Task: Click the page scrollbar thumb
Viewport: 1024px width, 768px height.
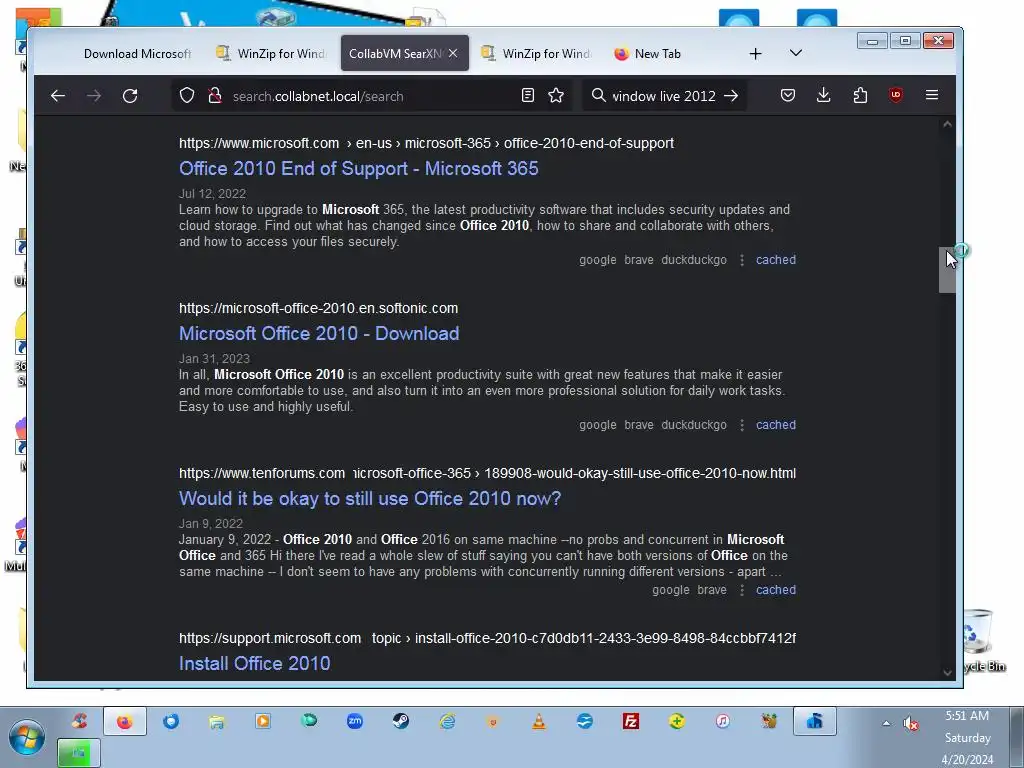Action: pos(947,270)
